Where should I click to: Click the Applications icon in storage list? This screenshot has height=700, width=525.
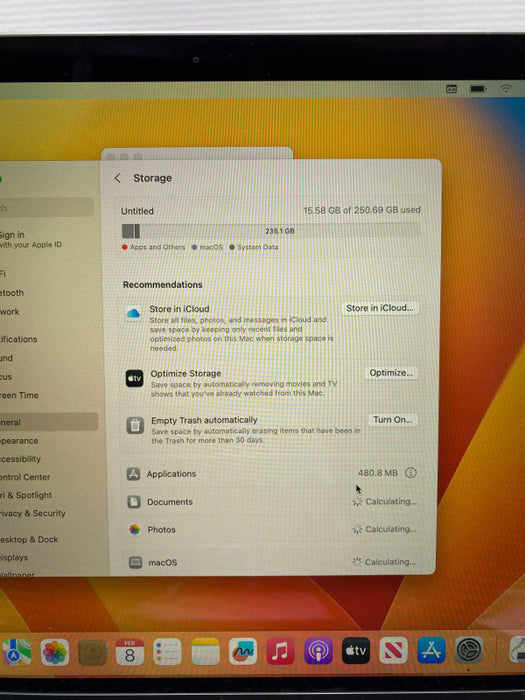[133, 474]
